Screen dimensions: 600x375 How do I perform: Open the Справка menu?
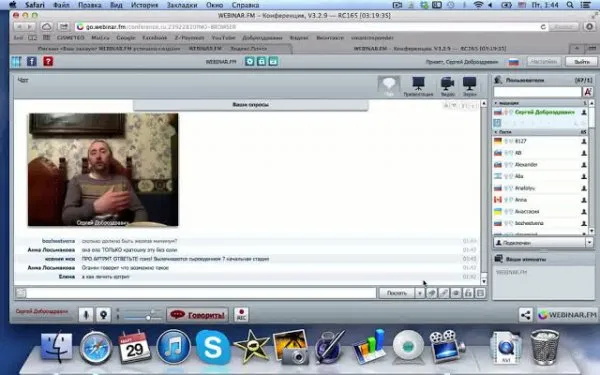click(245, 5)
